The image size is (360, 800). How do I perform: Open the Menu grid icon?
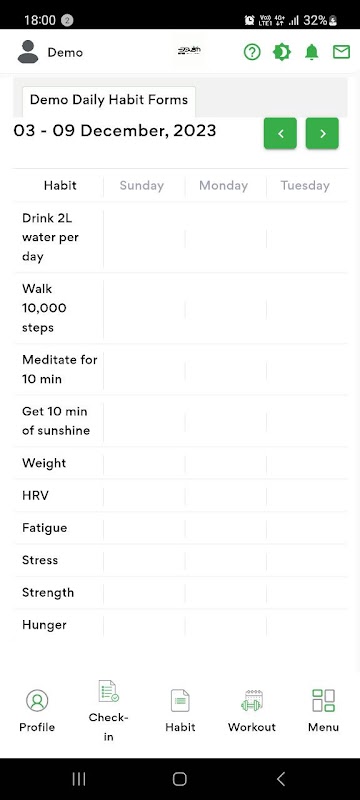click(x=323, y=701)
